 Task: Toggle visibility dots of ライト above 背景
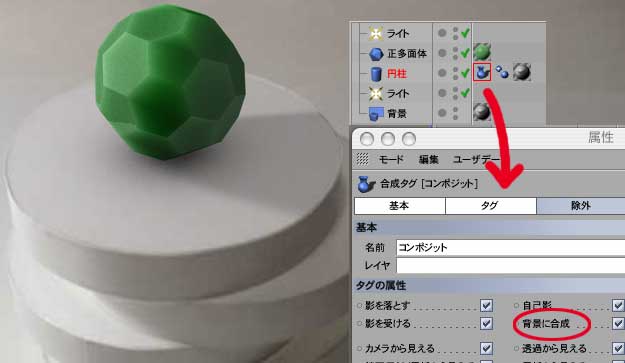coord(455,93)
